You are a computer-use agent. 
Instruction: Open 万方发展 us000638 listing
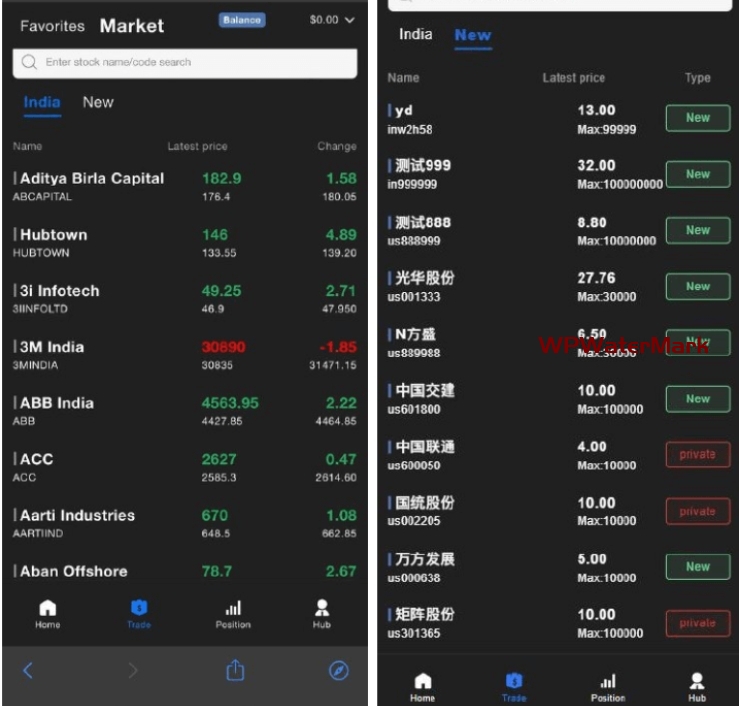558,567
